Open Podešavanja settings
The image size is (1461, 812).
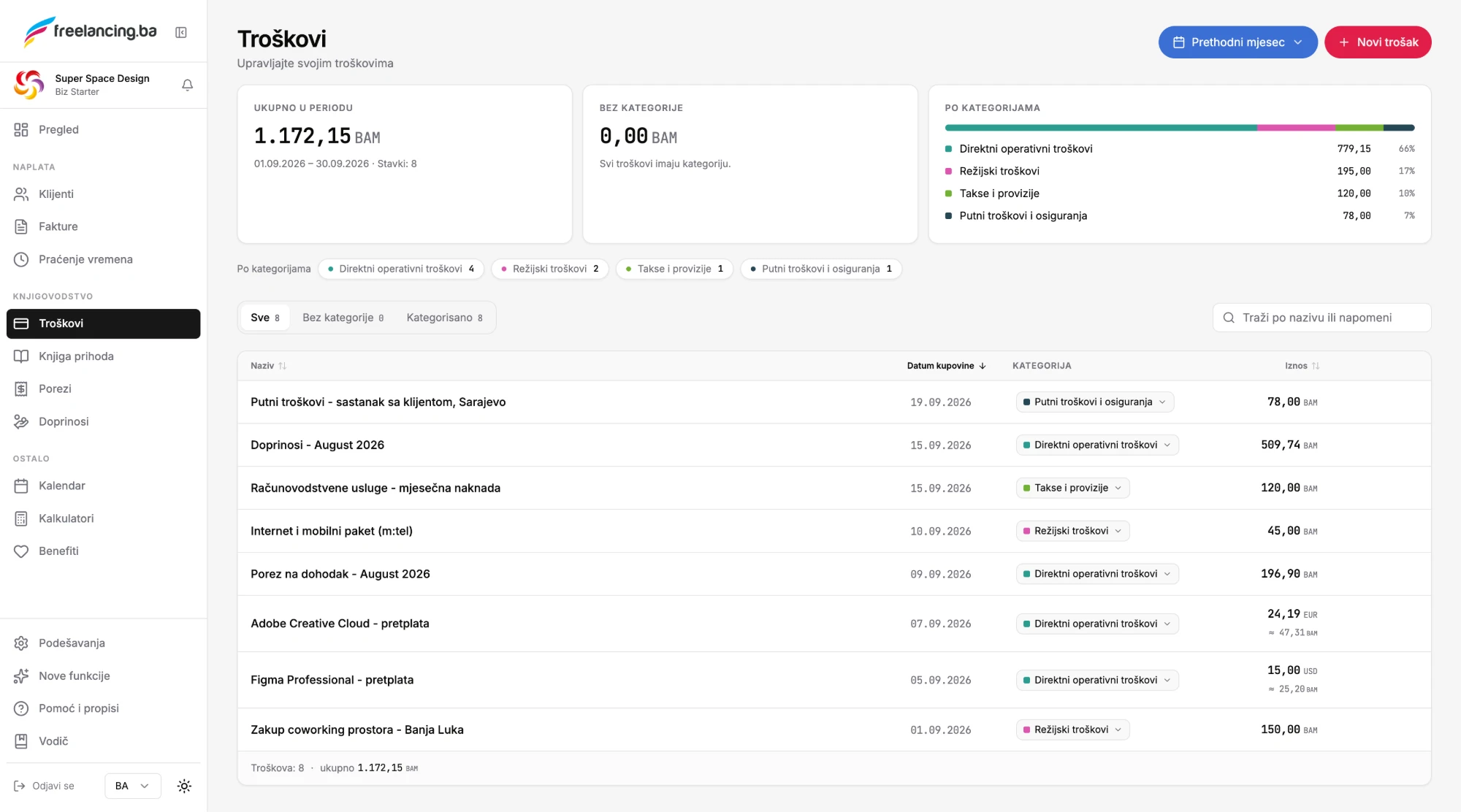[x=104, y=643]
